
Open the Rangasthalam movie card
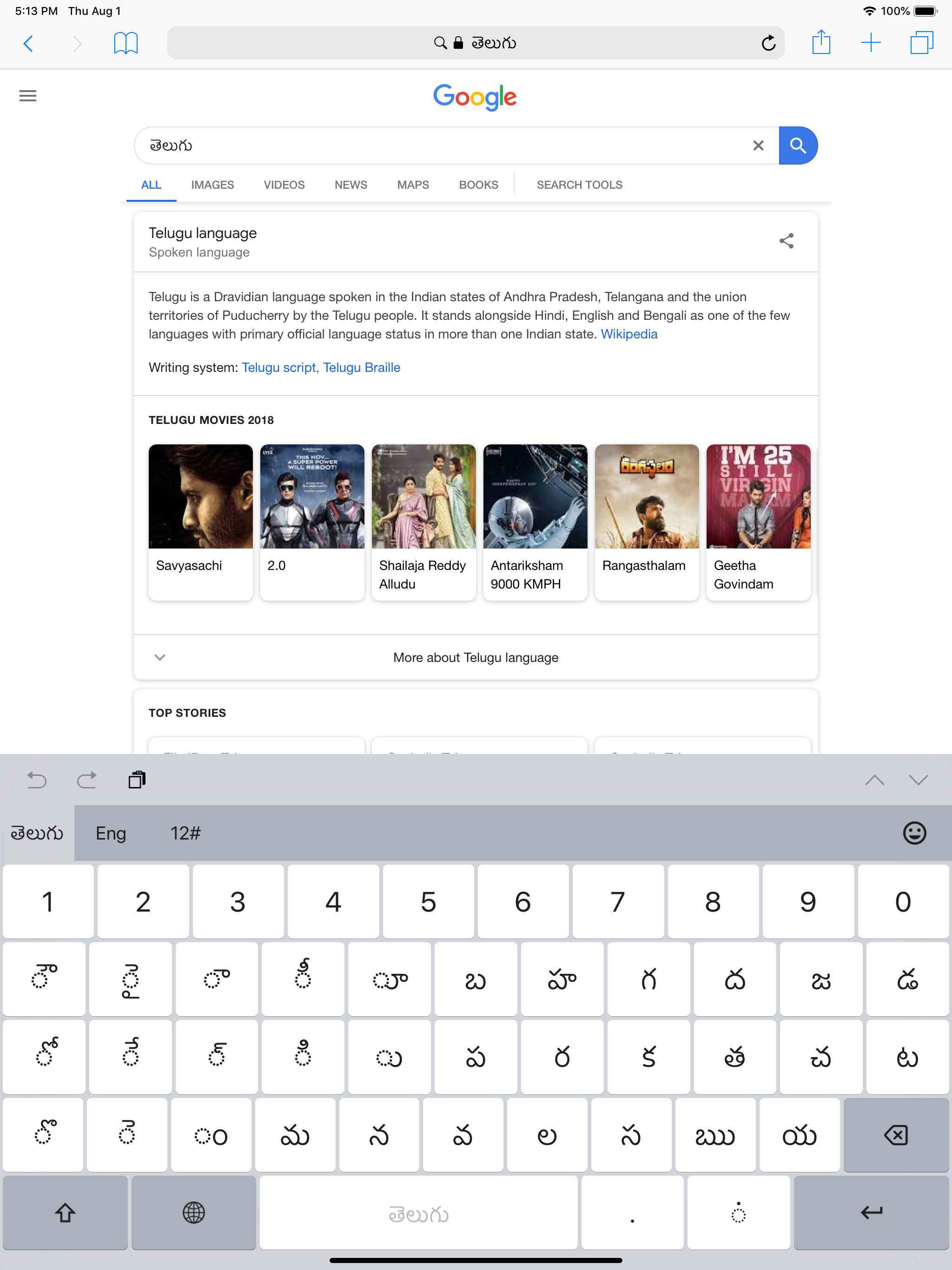click(647, 523)
